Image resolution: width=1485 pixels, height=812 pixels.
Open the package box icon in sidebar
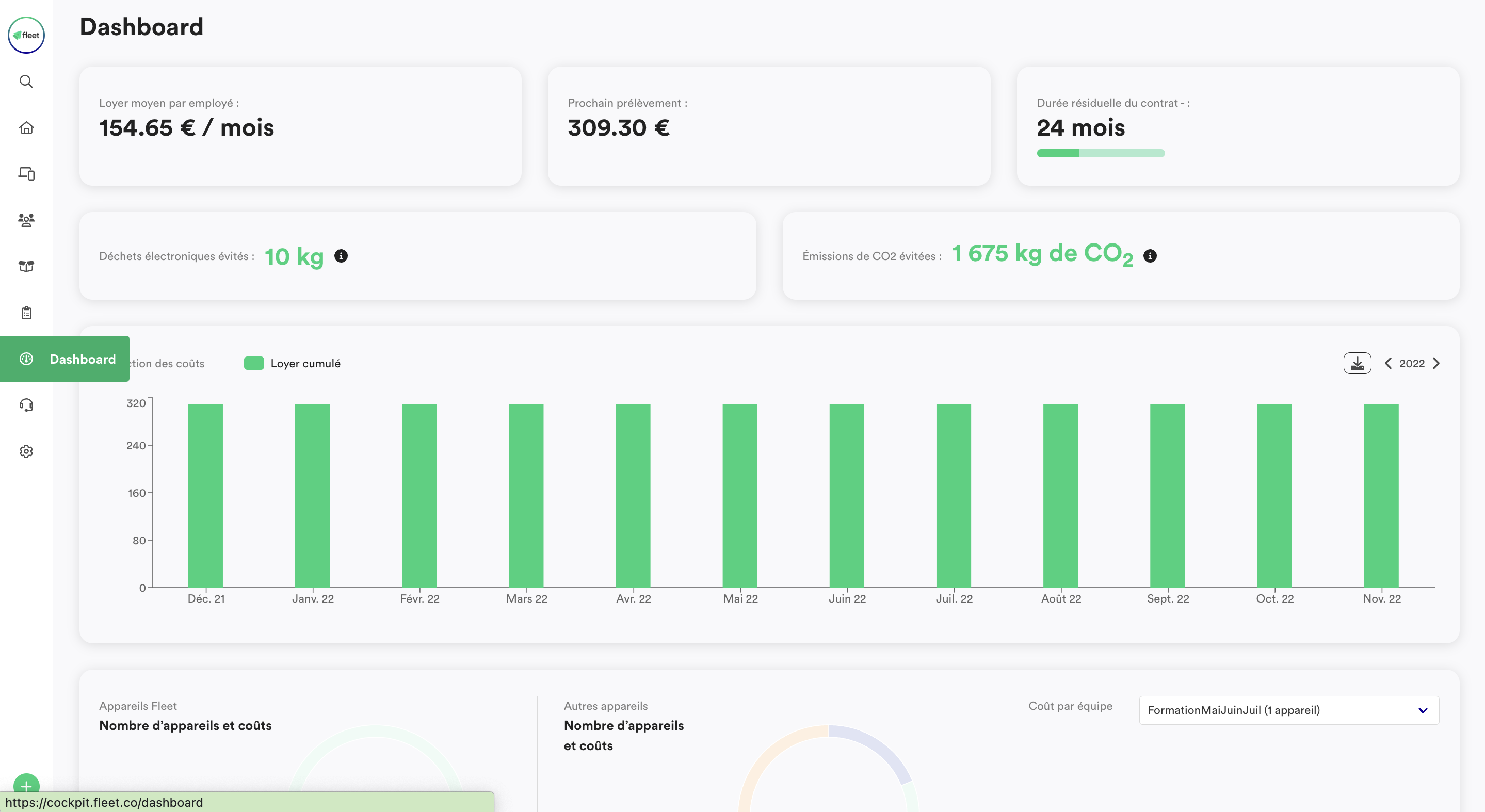click(x=26, y=266)
